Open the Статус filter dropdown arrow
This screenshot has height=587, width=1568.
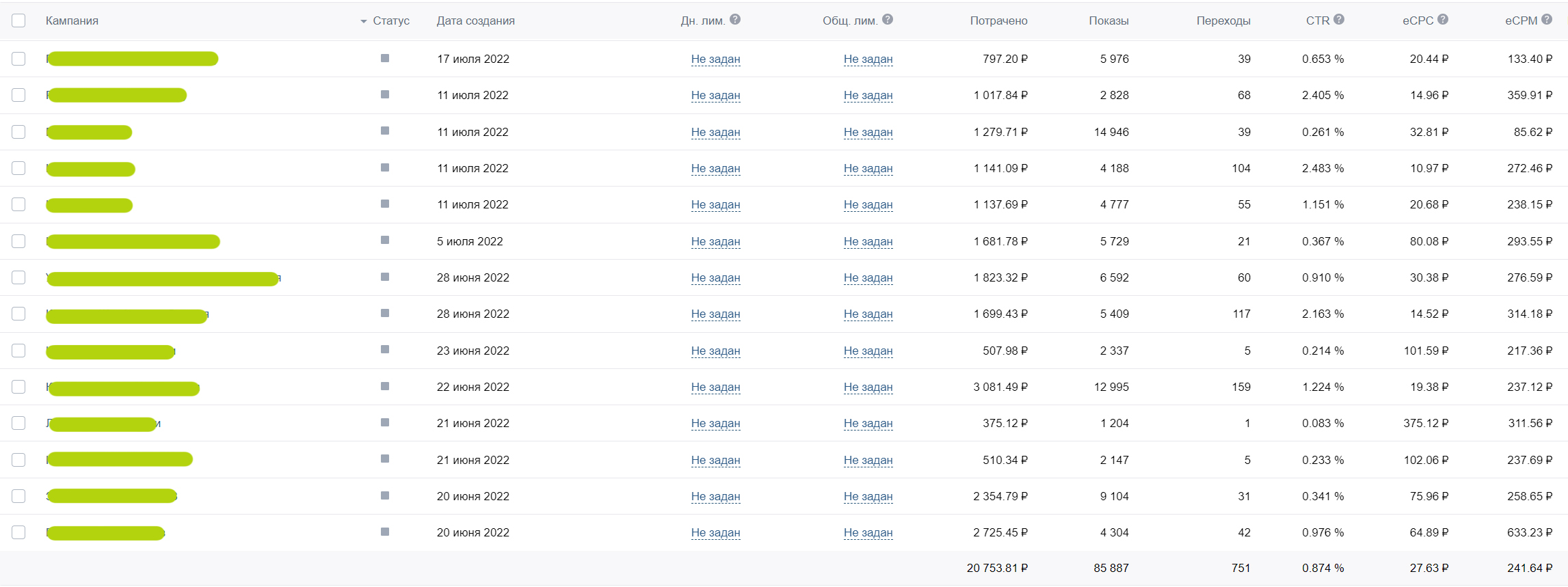tap(364, 21)
